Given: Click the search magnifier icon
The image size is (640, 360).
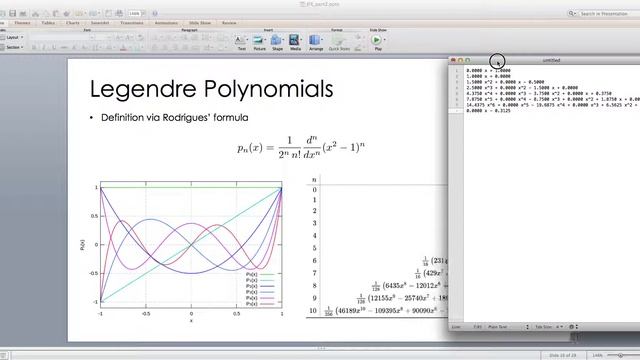Looking at the screenshot, I should click(x=571, y=14).
